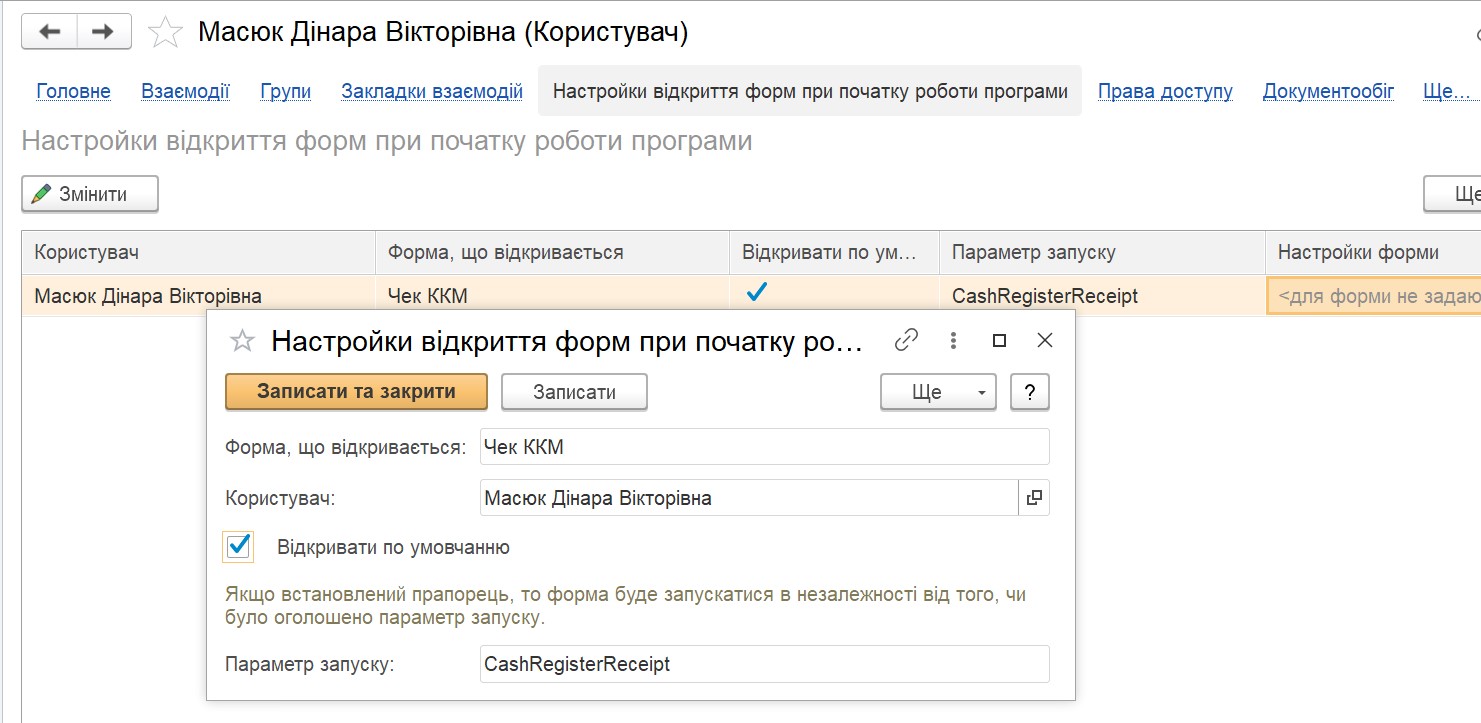The height and width of the screenshot is (723, 1481).
Task: Open the Групи tab
Action: 286,91
